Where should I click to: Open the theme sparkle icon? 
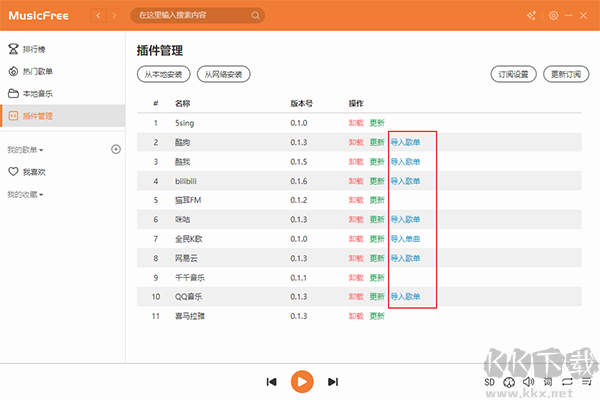[x=531, y=15]
